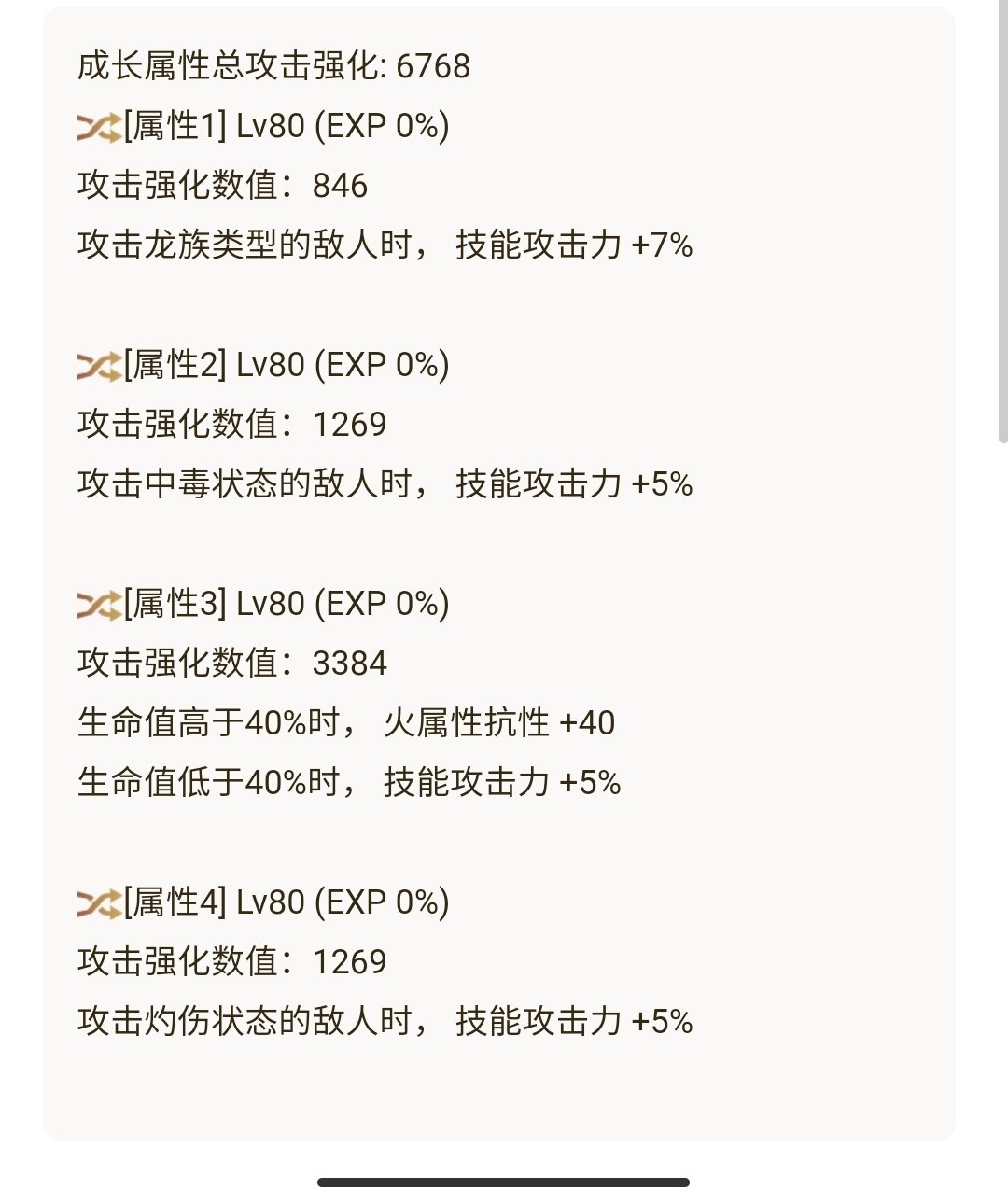The image size is (1008, 1203).
Task: Select the 成长属性总攻击强化 6768 heading
Action: pos(273,66)
